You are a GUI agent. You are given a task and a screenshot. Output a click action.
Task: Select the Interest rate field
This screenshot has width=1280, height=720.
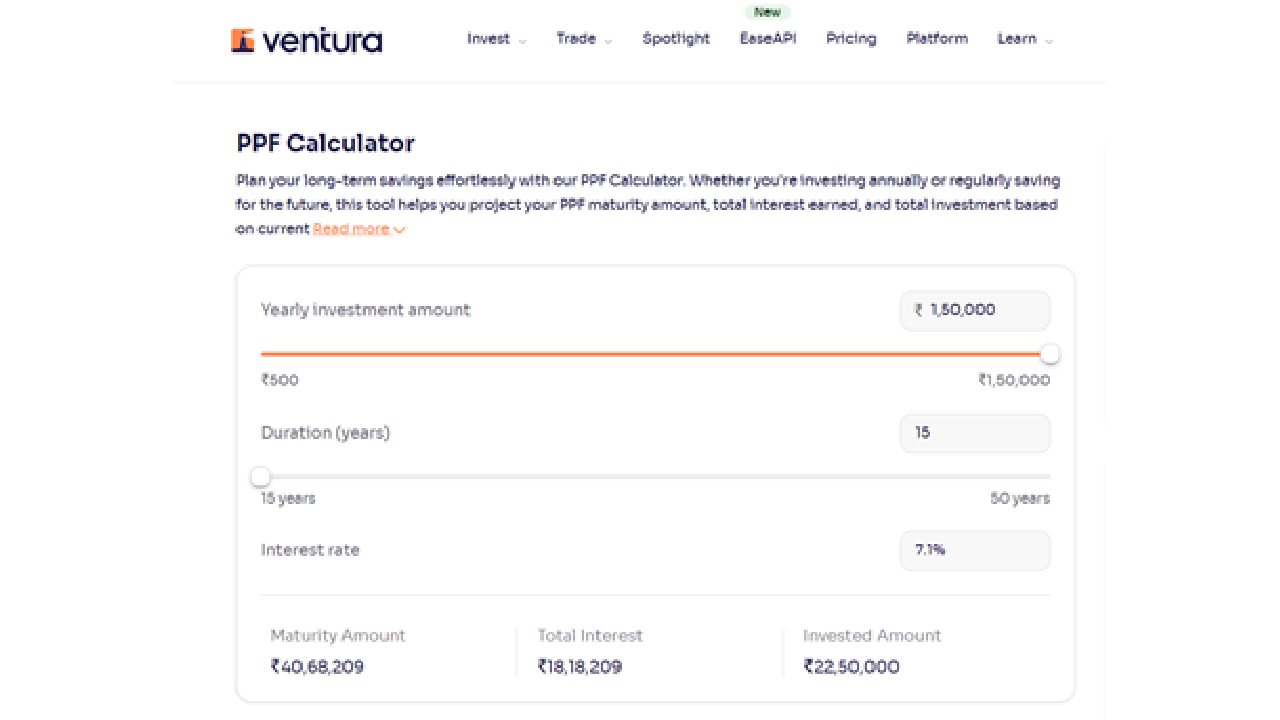[x=975, y=550]
